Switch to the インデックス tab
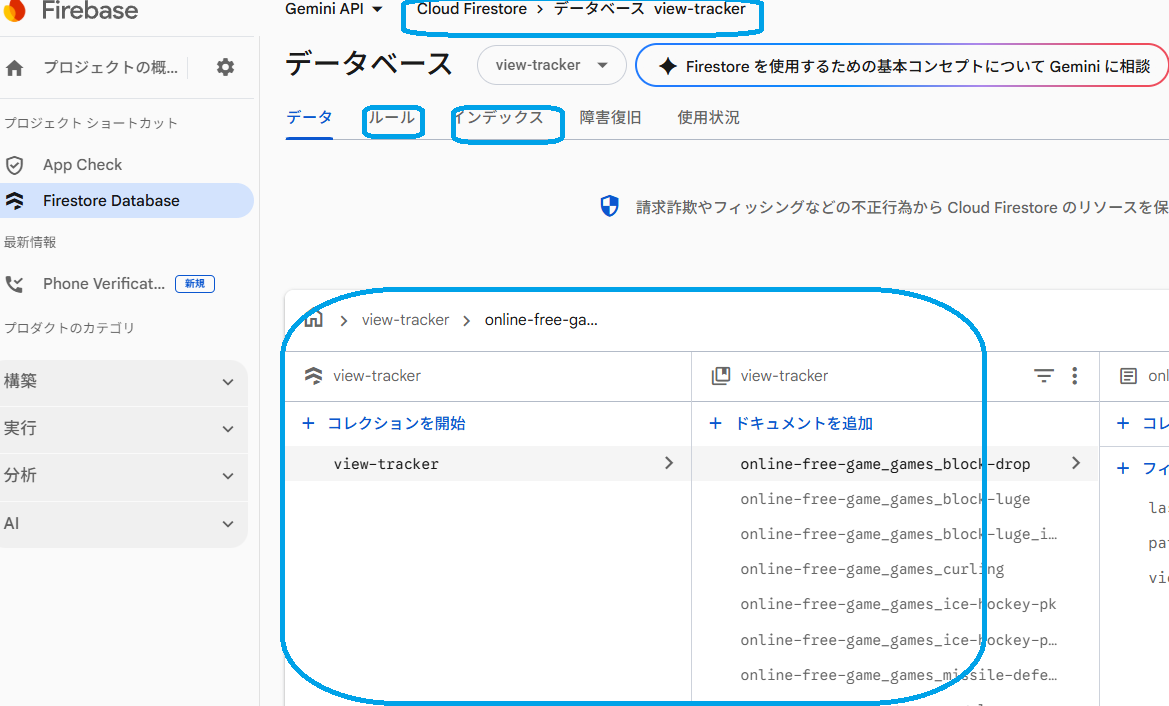The image size is (1169, 706). 507,117
